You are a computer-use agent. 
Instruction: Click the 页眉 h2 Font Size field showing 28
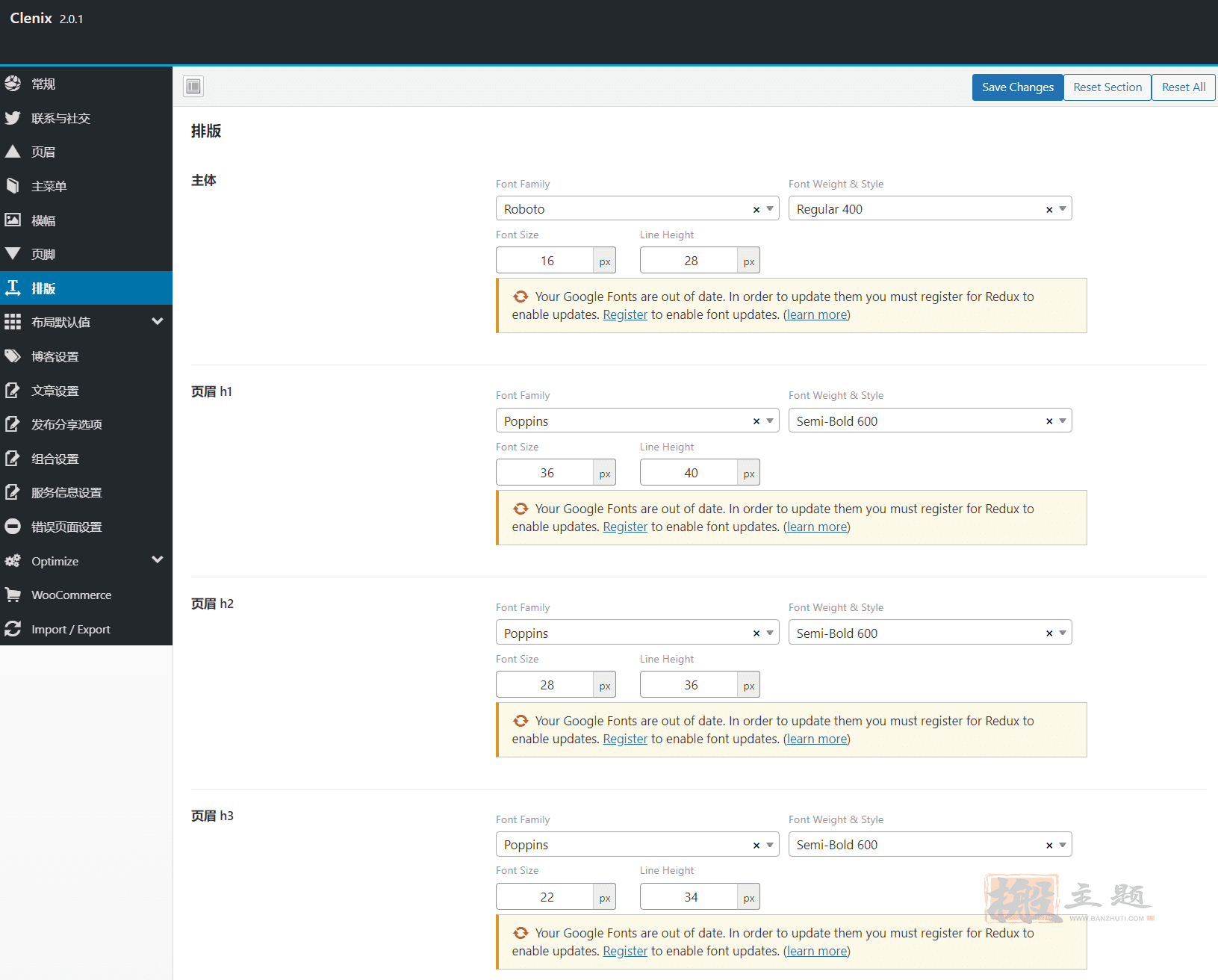(x=546, y=685)
